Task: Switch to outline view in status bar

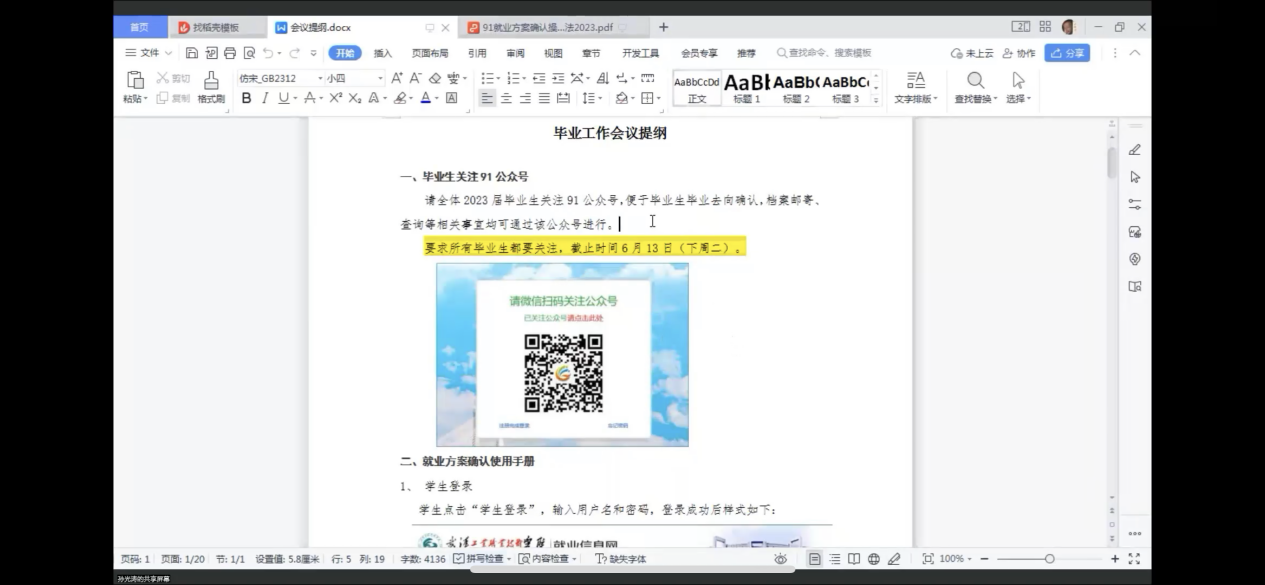Action: 834,559
